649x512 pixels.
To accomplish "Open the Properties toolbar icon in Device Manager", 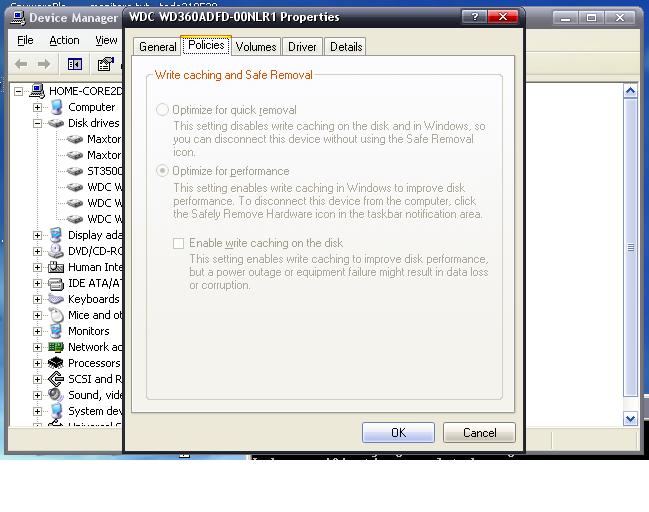I will point(106,64).
